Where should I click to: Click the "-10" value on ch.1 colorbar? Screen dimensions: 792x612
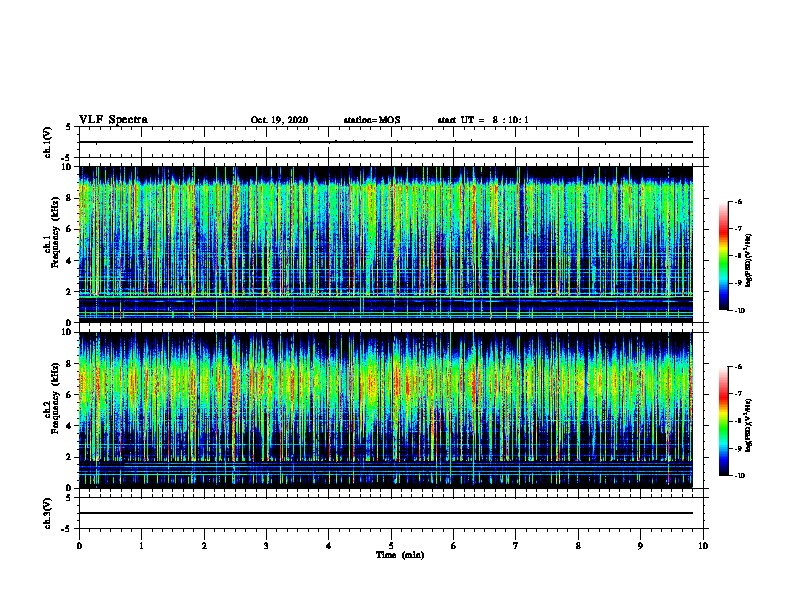(739, 310)
